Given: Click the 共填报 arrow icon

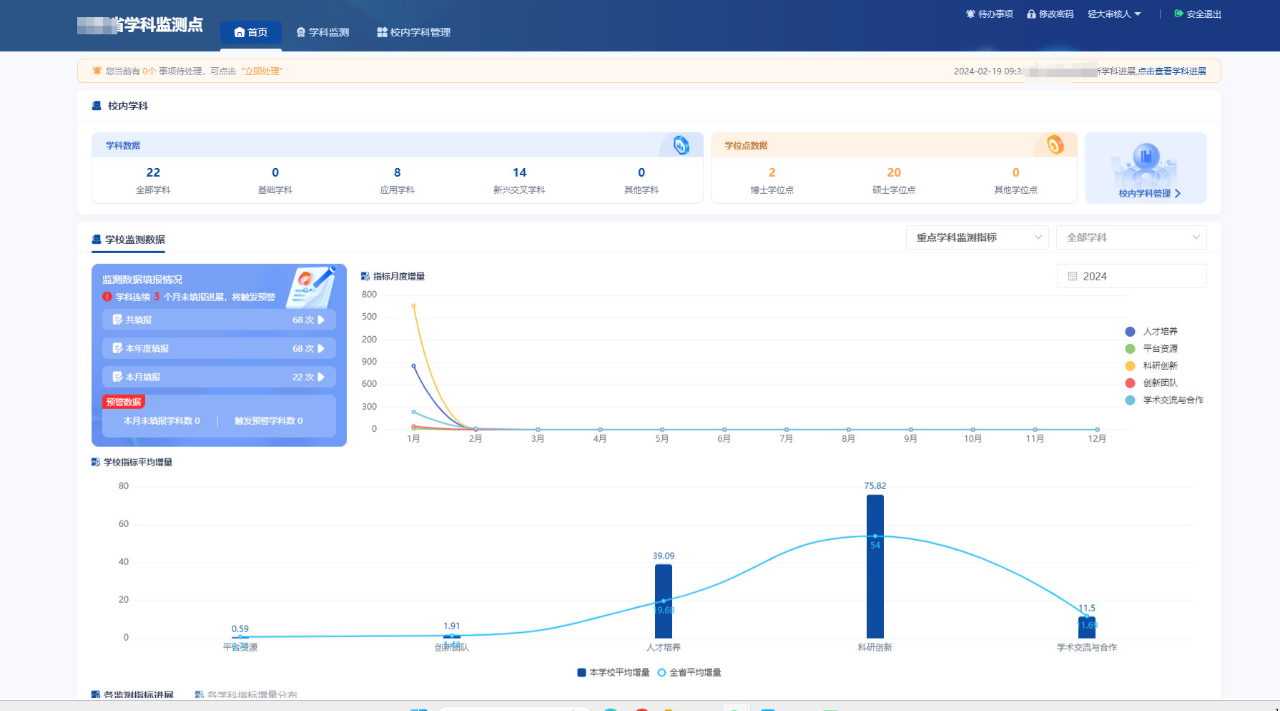Looking at the screenshot, I should (321, 320).
